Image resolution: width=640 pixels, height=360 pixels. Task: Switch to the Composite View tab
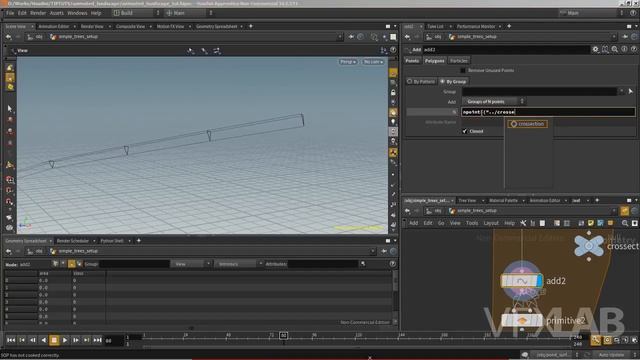click(130, 27)
